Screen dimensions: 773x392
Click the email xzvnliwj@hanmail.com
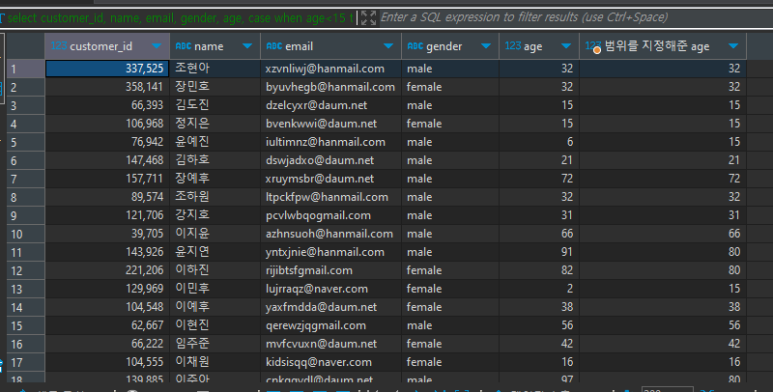[x=325, y=69]
